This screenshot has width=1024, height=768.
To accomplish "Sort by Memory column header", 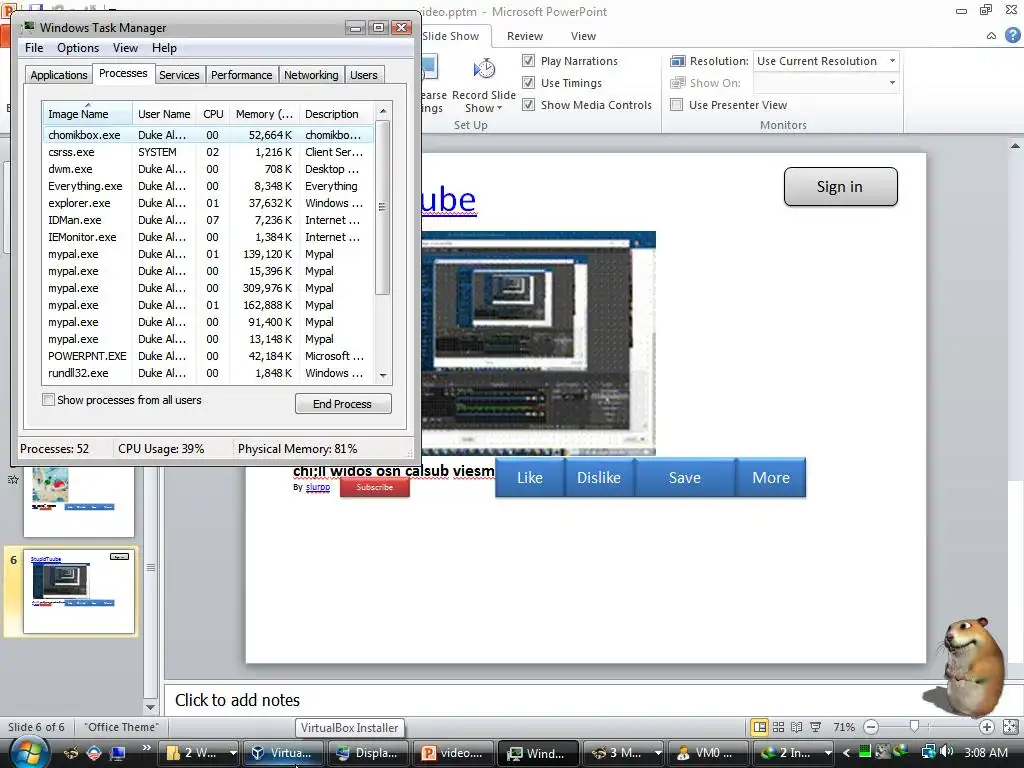I will pyautogui.click(x=264, y=114).
